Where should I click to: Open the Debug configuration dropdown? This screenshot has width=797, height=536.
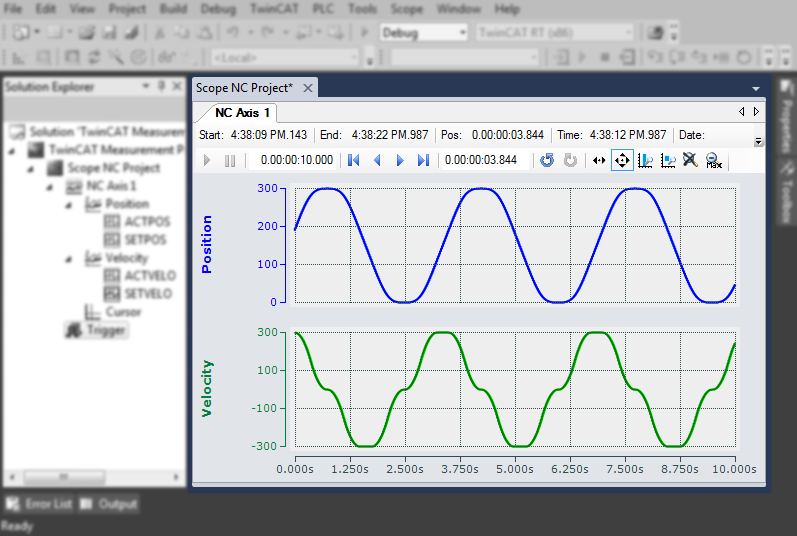pyautogui.click(x=424, y=33)
